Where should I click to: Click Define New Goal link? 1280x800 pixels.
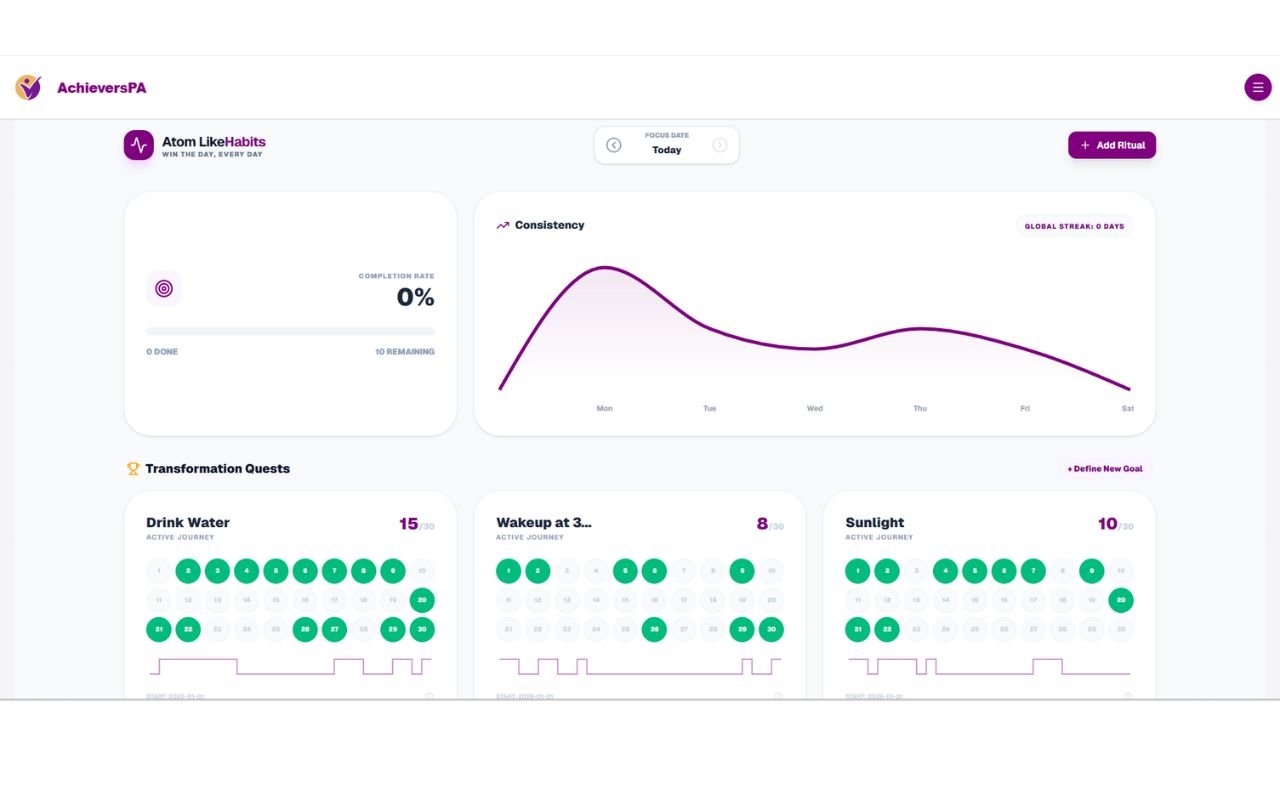click(1104, 468)
